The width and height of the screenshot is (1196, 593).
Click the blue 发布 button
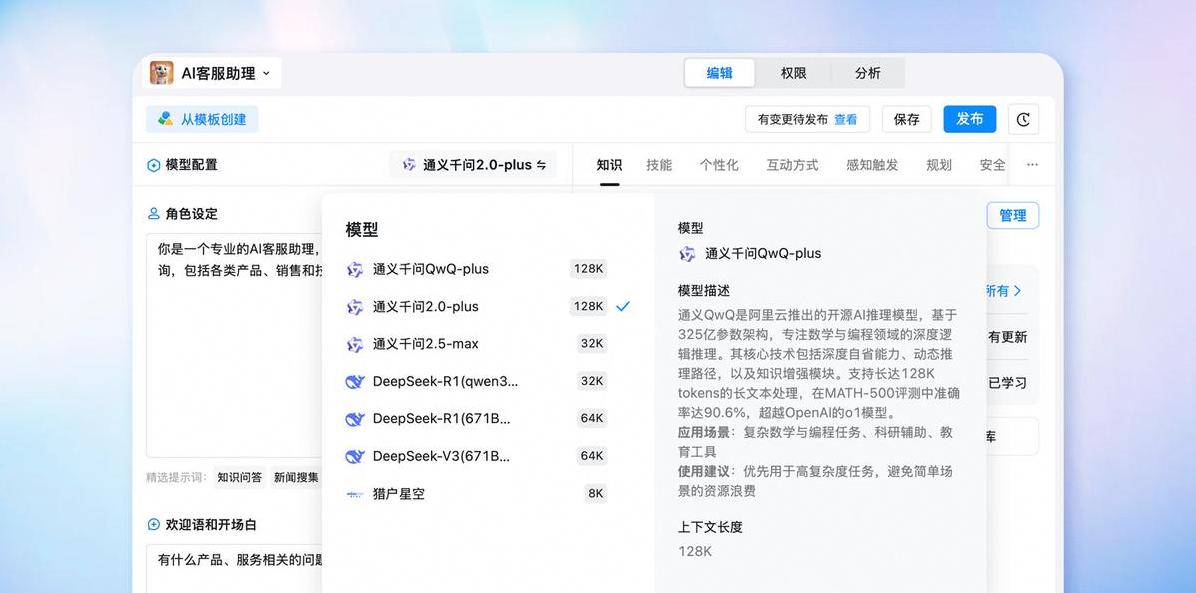coord(969,119)
